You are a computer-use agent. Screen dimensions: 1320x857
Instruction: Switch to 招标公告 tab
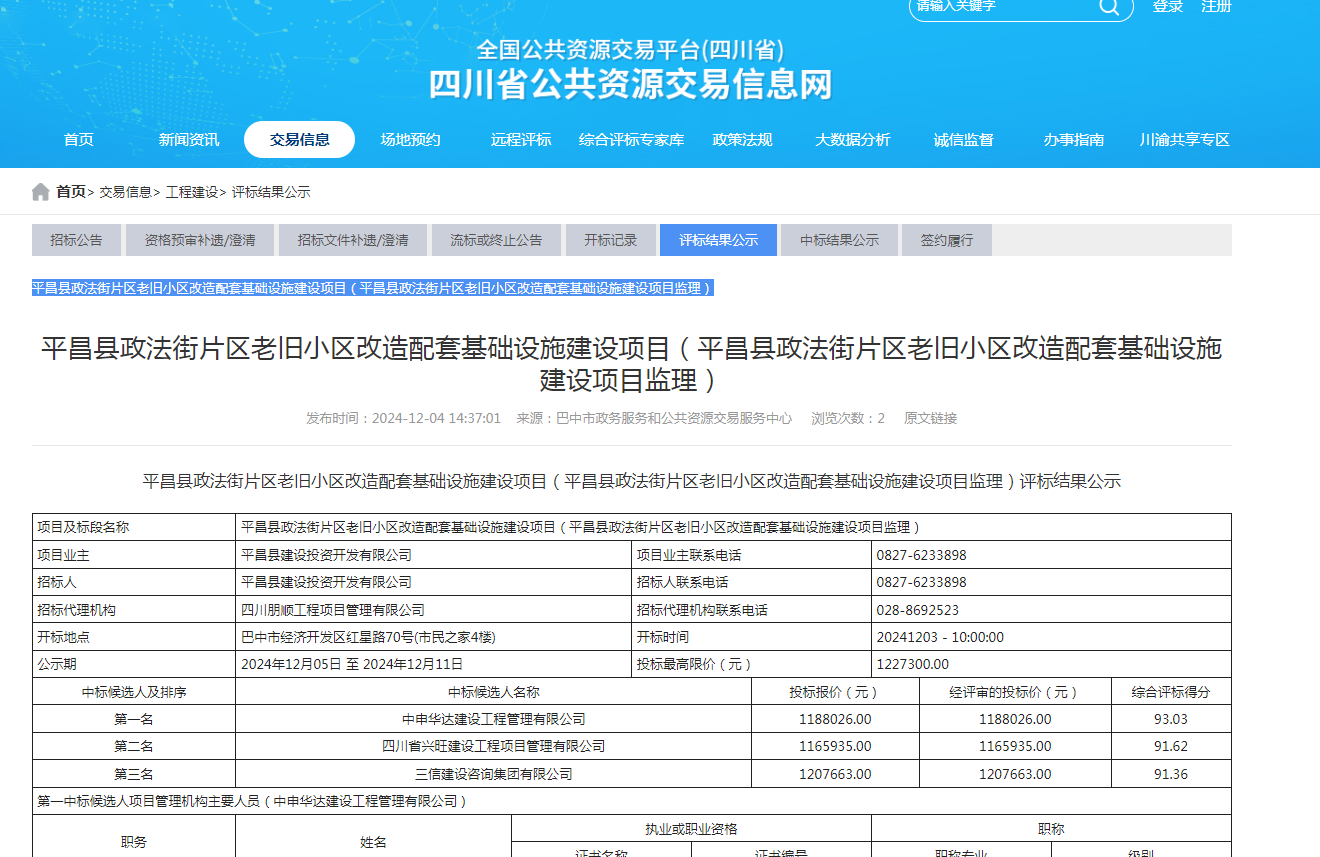(76, 240)
